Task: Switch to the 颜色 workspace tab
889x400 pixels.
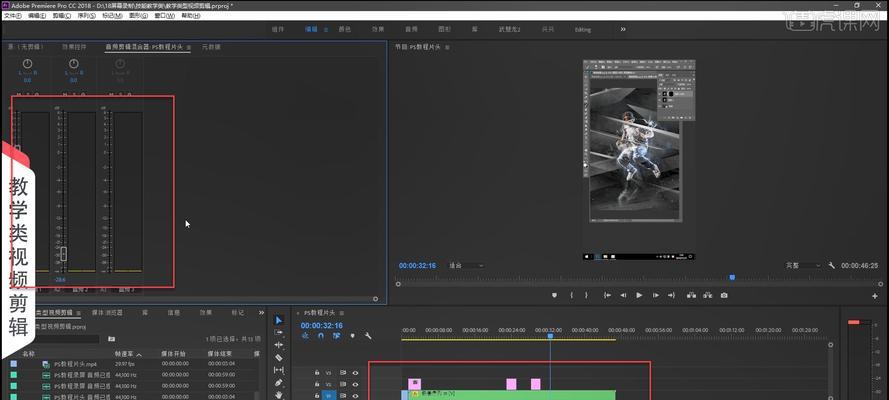Action: (x=345, y=29)
